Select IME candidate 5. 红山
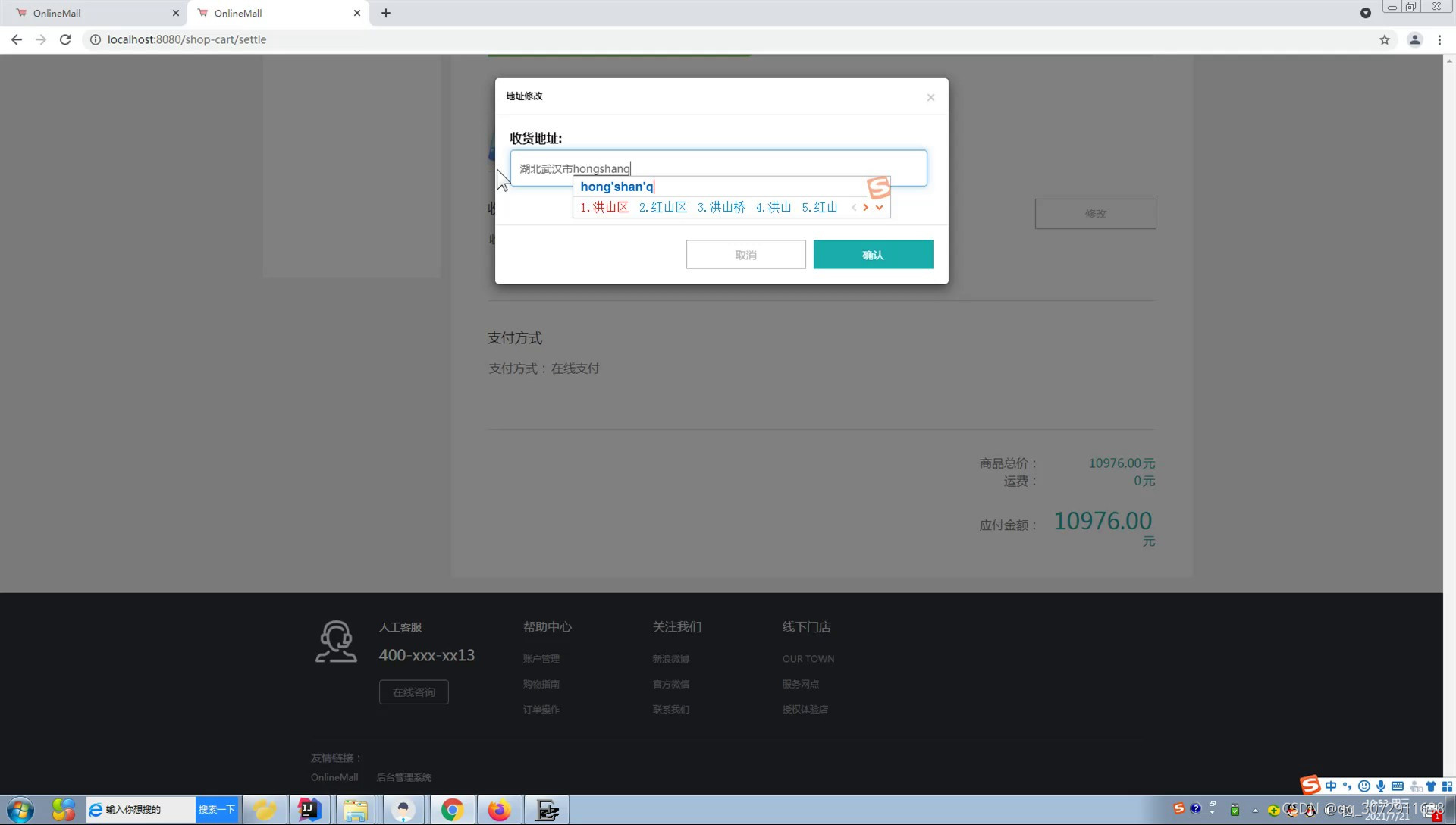1456x825 pixels. coord(820,207)
